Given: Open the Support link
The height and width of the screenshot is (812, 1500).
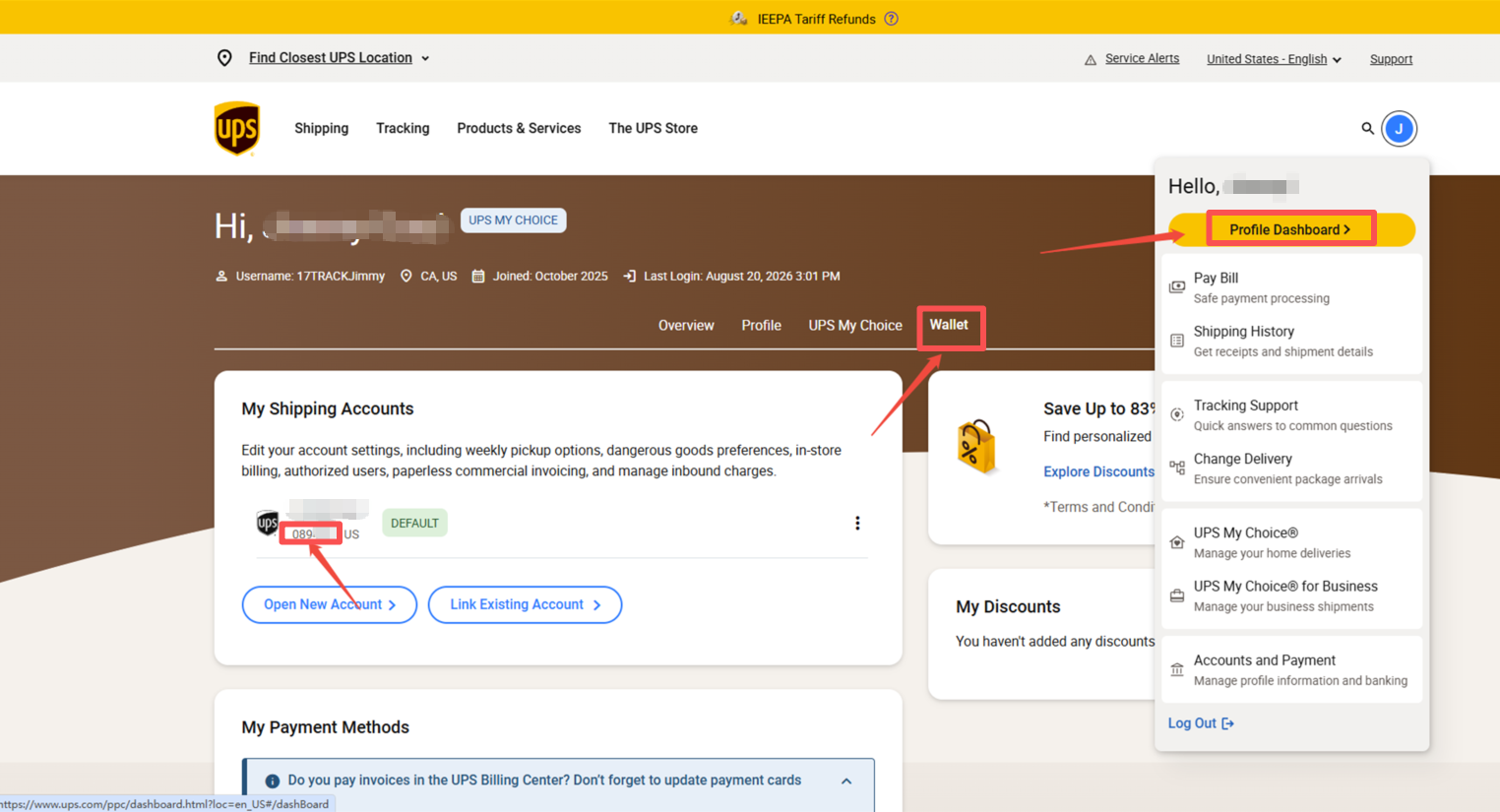Looking at the screenshot, I should click(x=1391, y=59).
